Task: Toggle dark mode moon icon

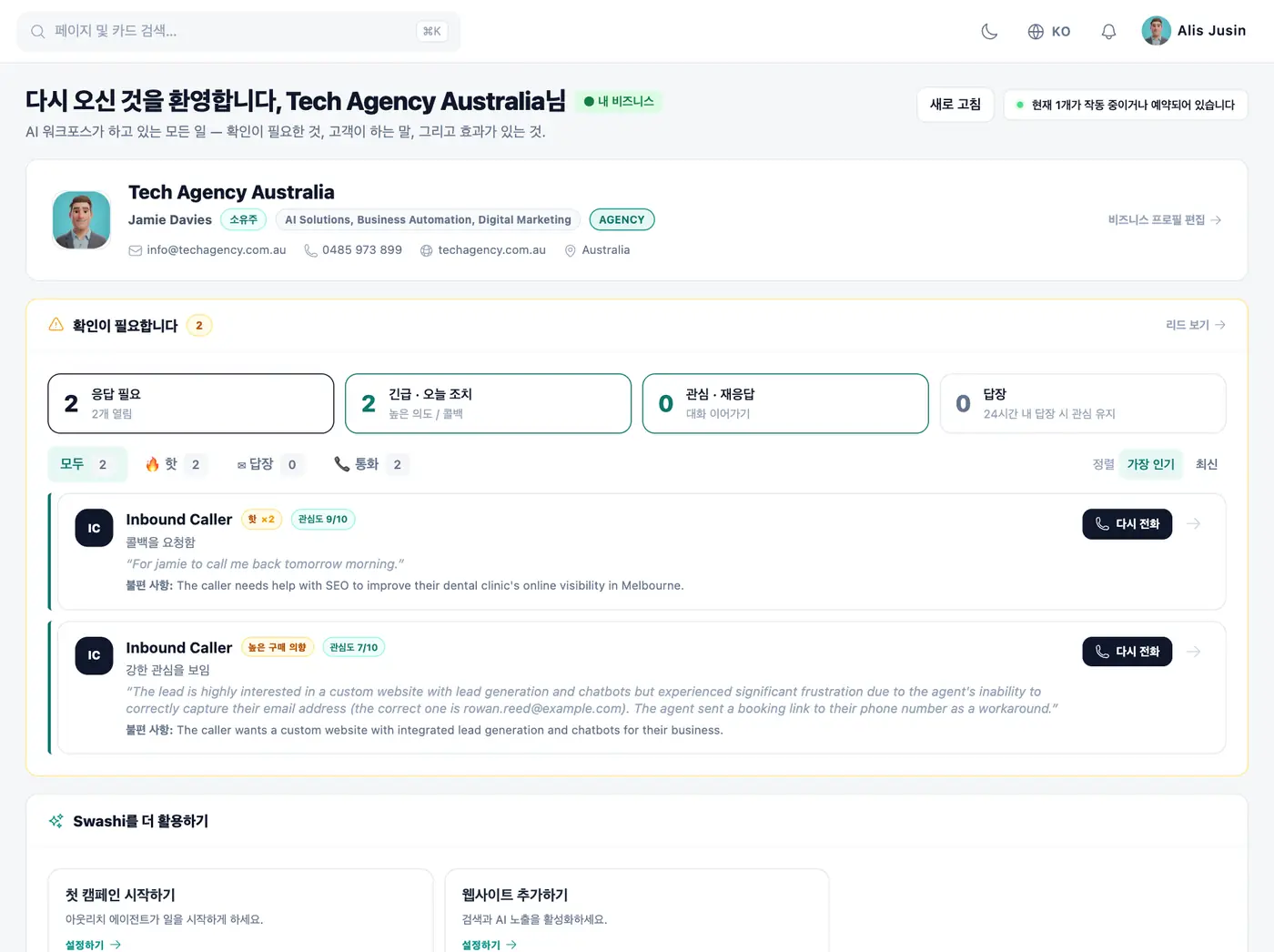Action: click(x=989, y=32)
